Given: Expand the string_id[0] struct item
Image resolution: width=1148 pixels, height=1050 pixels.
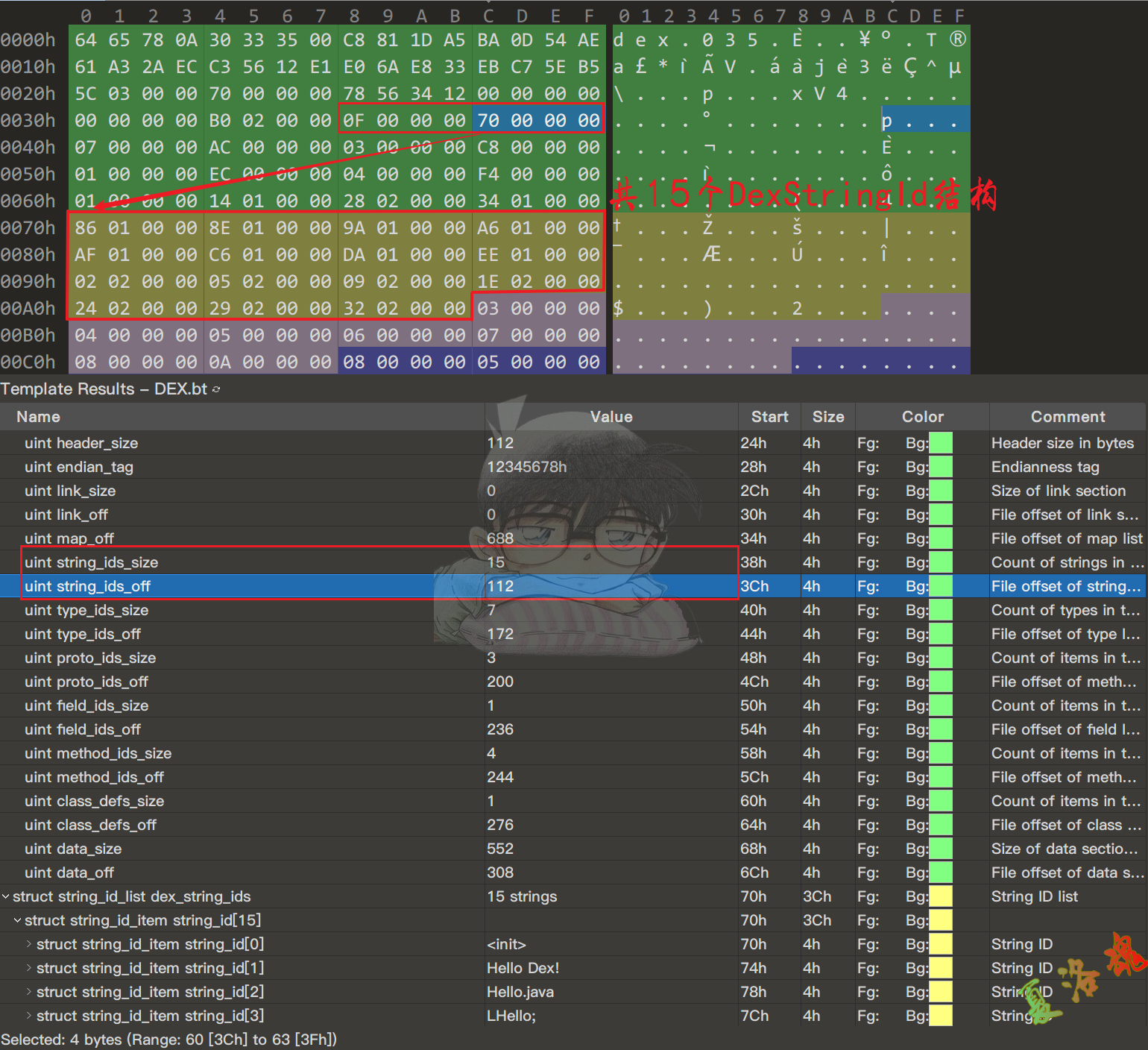Looking at the screenshot, I should point(29,944).
